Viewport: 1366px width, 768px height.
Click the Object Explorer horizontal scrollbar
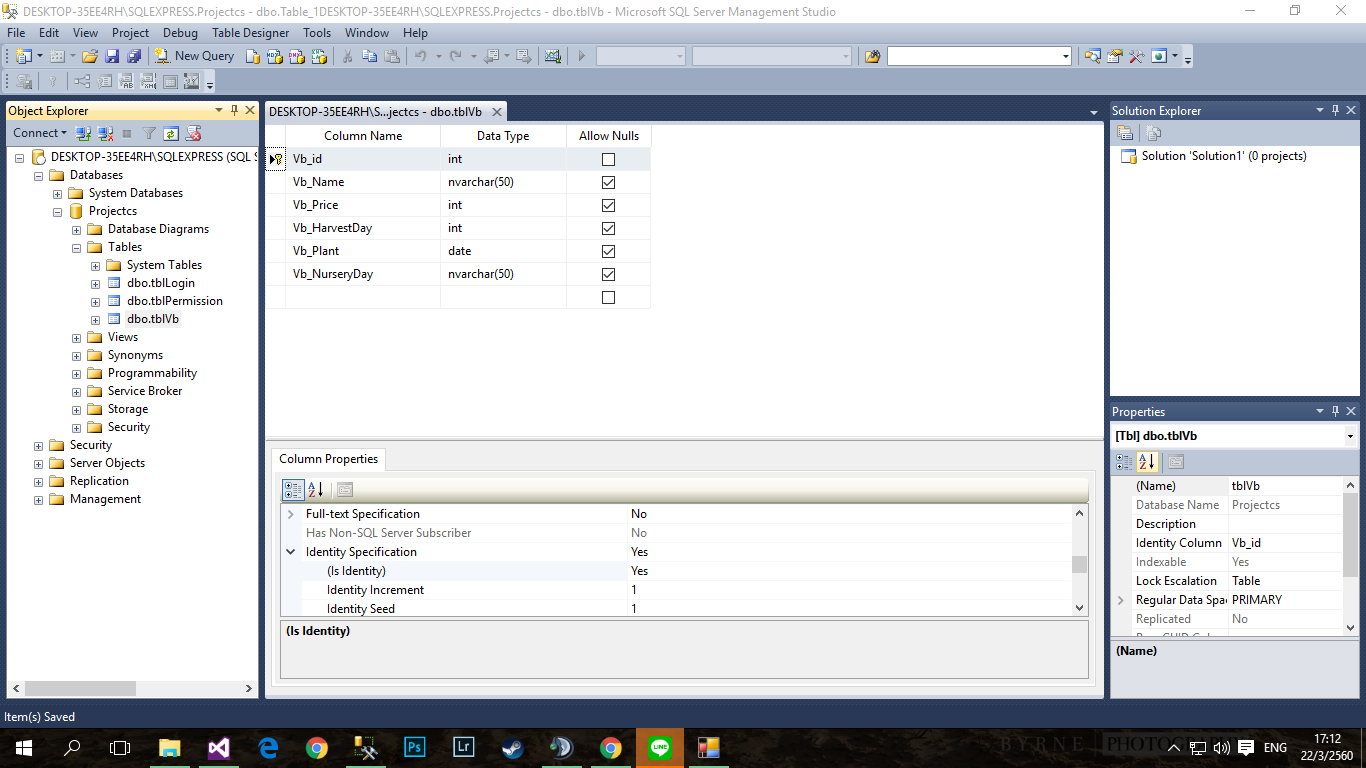click(133, 688)
